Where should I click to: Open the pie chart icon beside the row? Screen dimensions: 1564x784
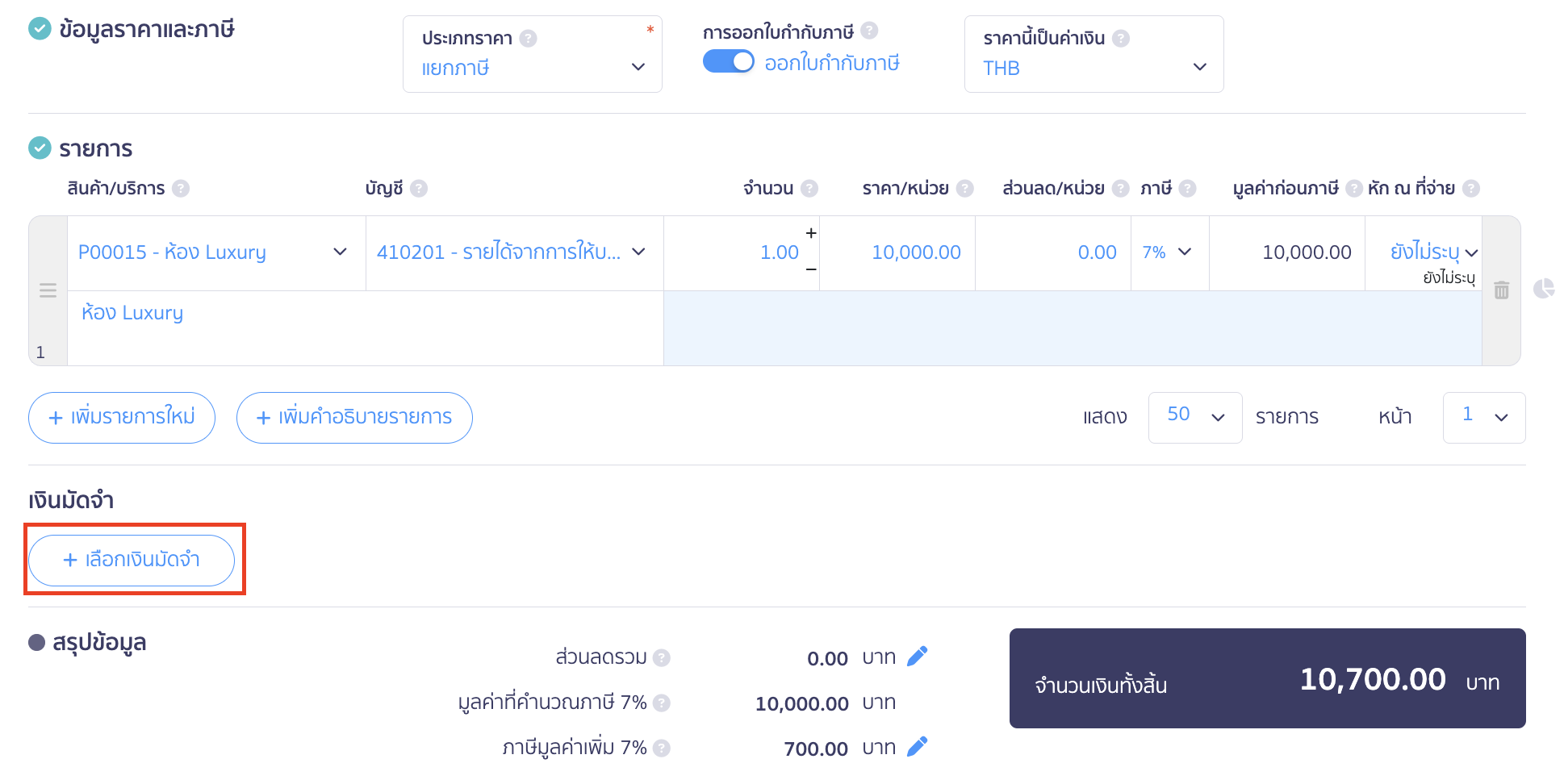point(1545,288)
